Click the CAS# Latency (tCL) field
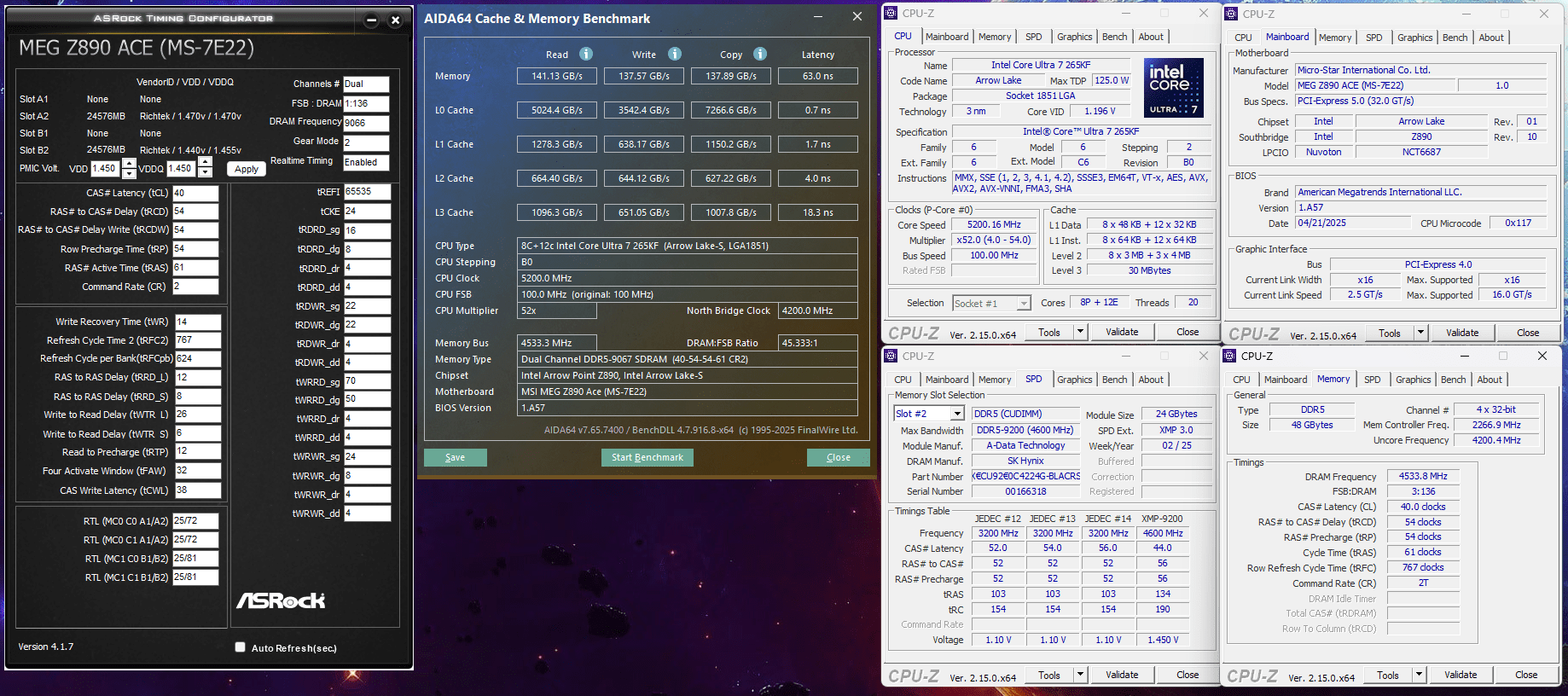 (x=195, y=193)
